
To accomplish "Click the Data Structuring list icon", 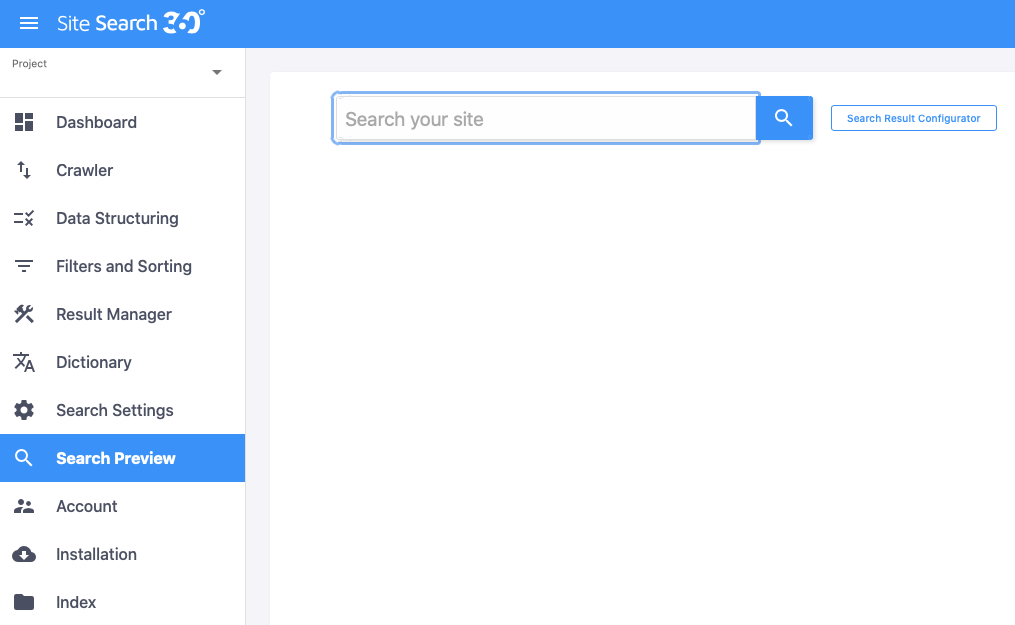I will point(24,218).
